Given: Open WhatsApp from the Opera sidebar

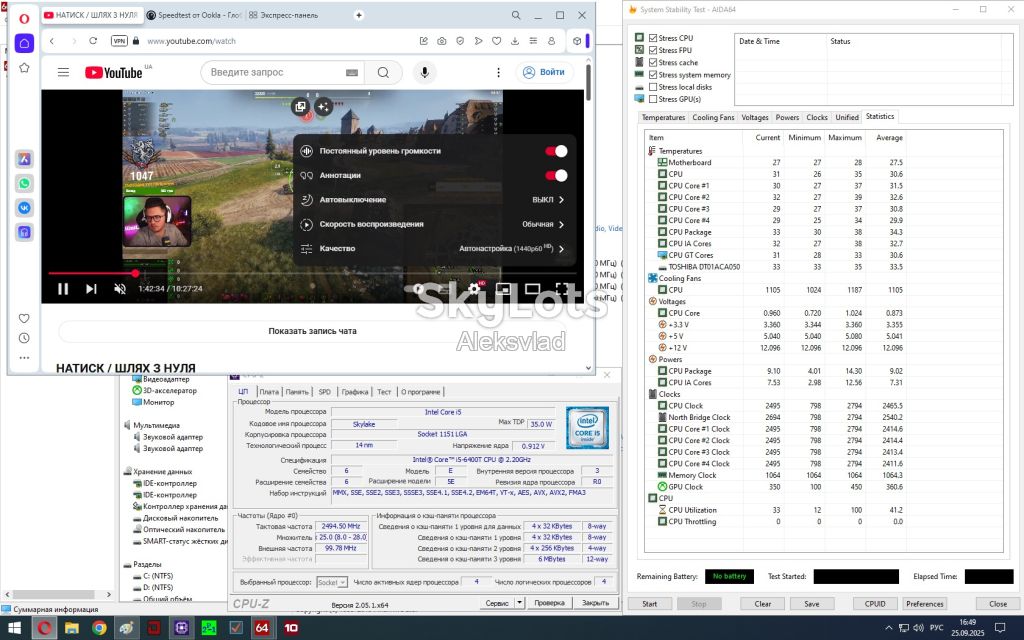Looking at the screenshot, I should tap(24, 184).
